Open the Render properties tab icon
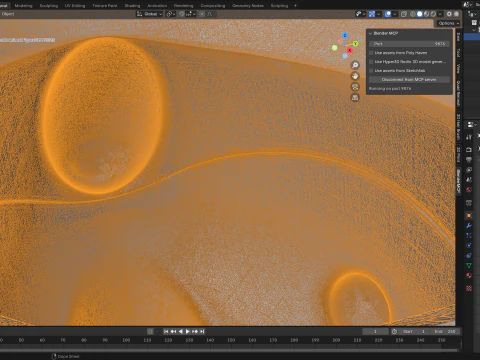Image resolution: width=480 pixels, height=360 pixels. [469, 150]
